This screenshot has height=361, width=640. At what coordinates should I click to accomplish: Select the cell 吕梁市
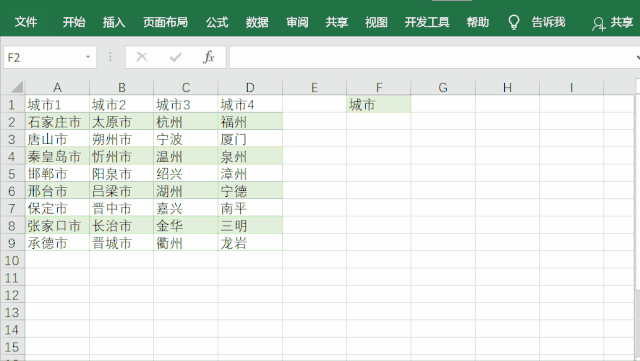122,191
